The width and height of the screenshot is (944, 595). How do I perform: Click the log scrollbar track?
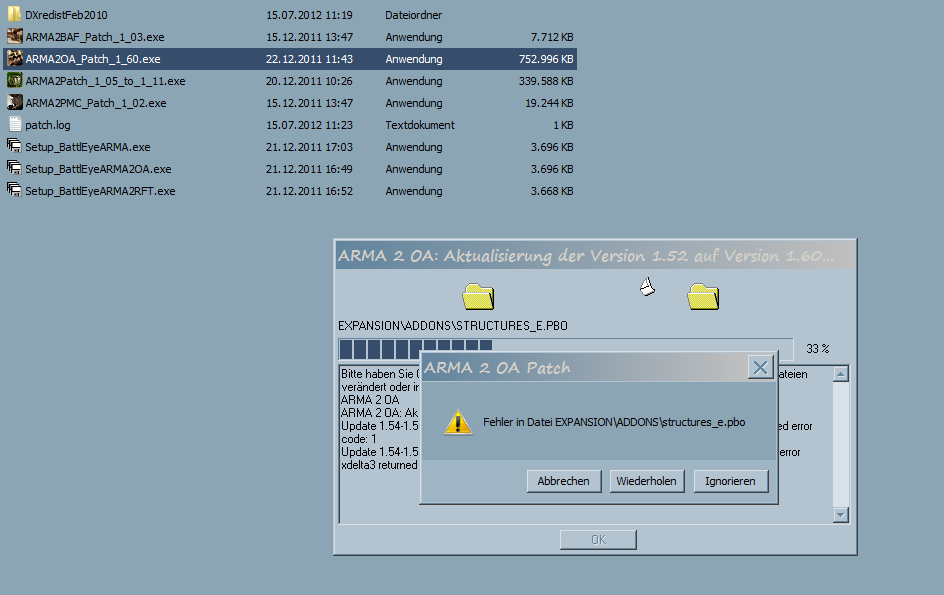(840, 444)
